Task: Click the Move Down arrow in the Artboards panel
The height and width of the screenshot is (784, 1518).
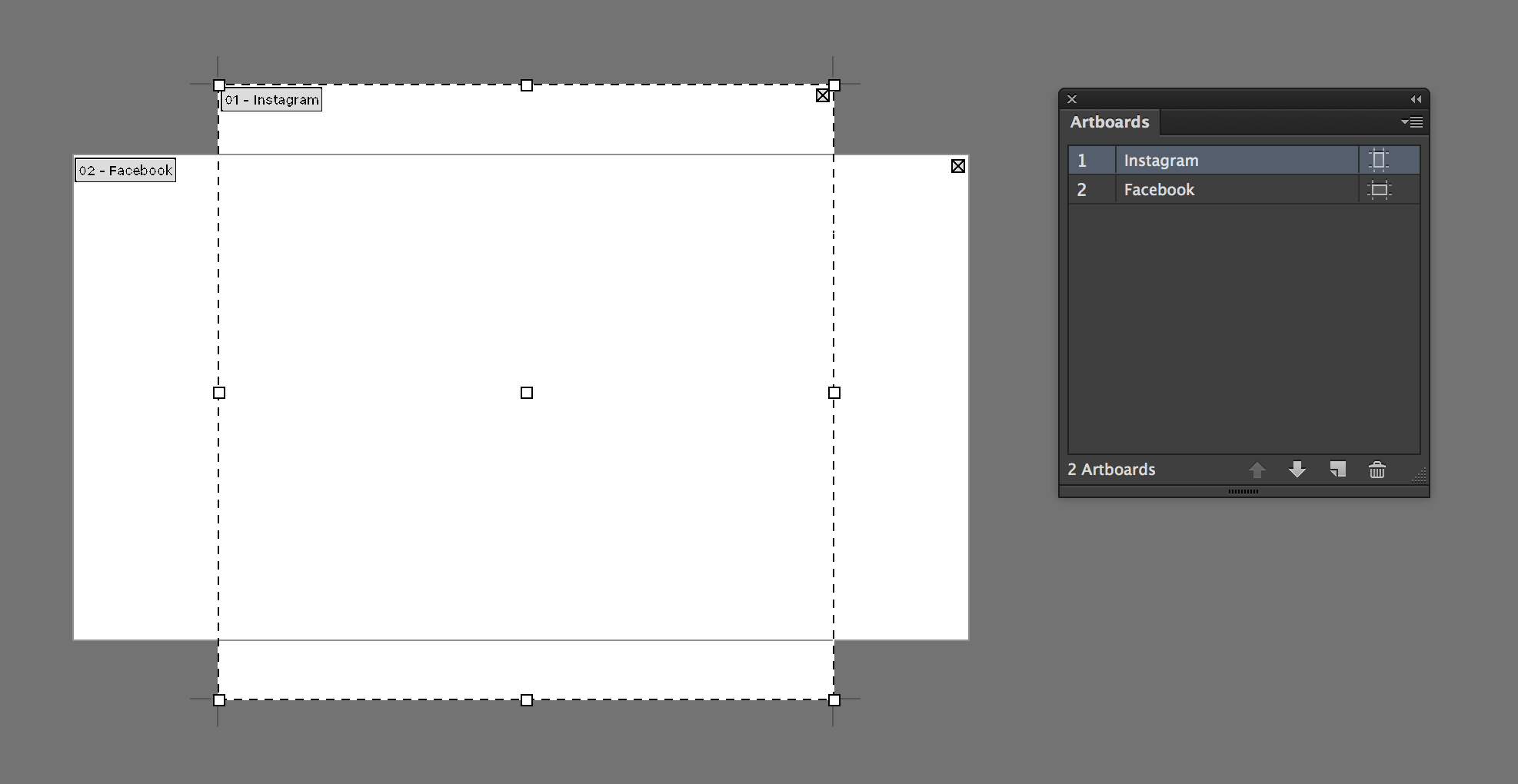Action: pyautogui.click(x=1297, y=469)
